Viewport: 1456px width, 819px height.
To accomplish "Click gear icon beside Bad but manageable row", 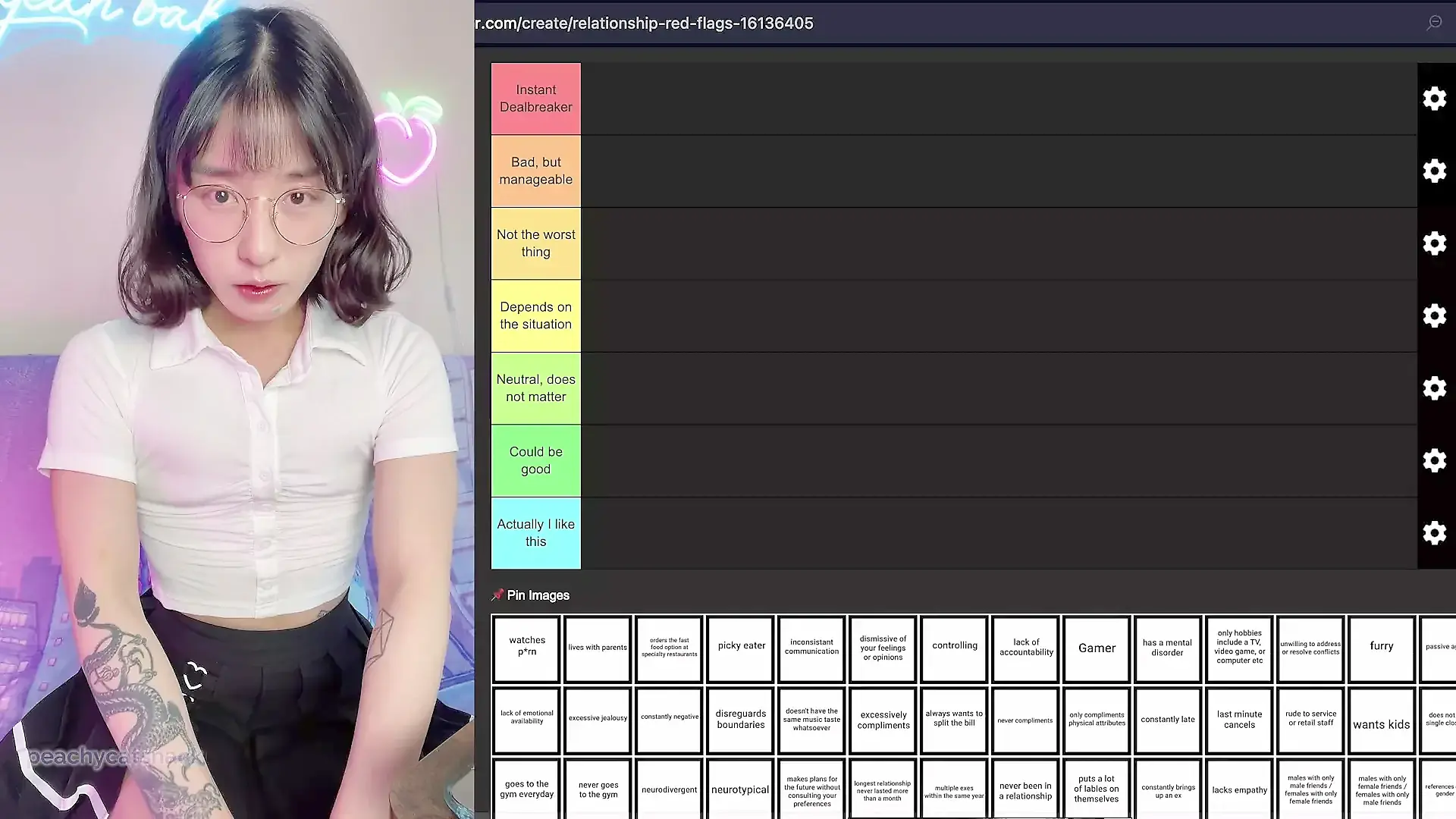I will (1434, 171).
